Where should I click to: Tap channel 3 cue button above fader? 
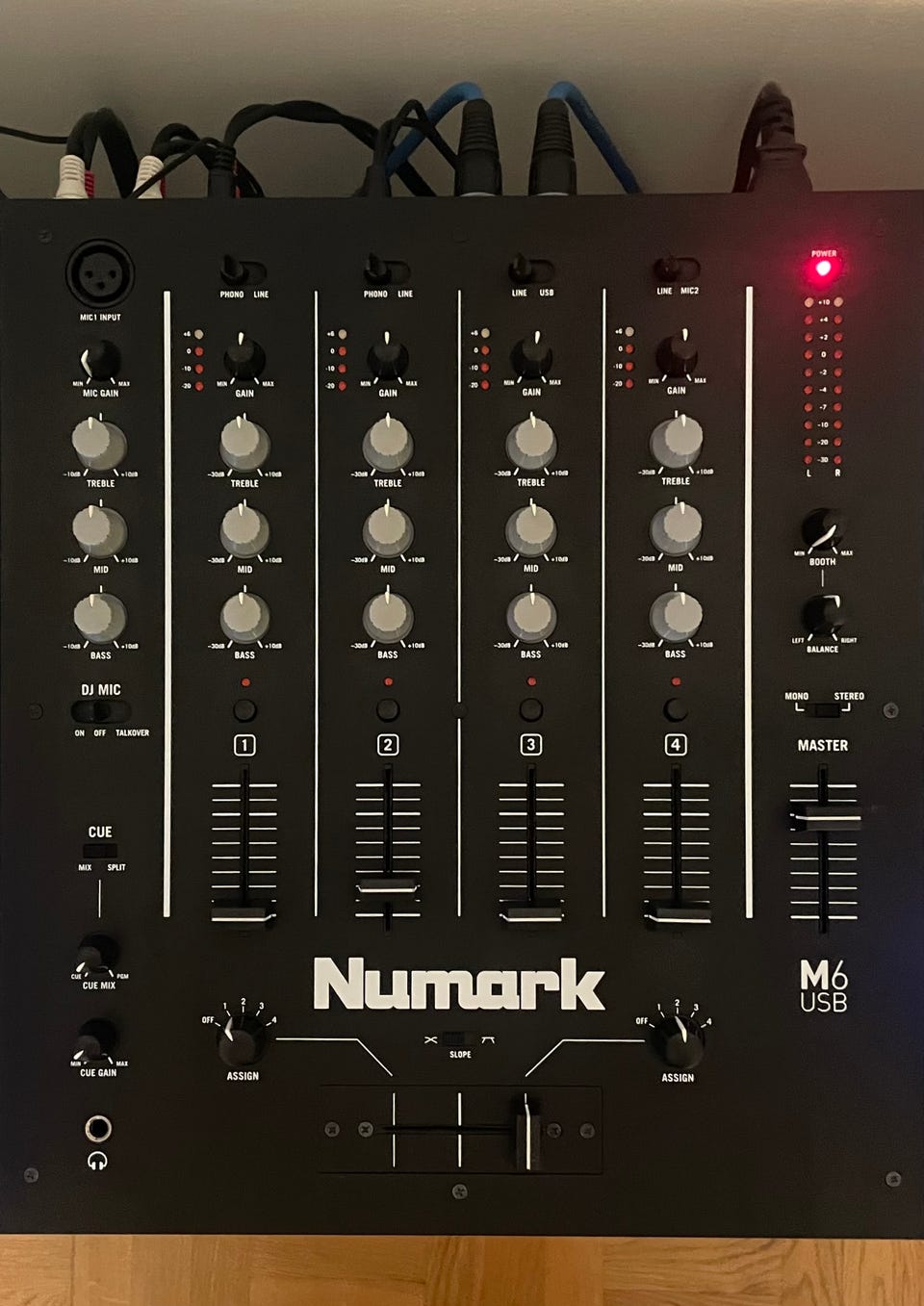(x=530, y=710)
